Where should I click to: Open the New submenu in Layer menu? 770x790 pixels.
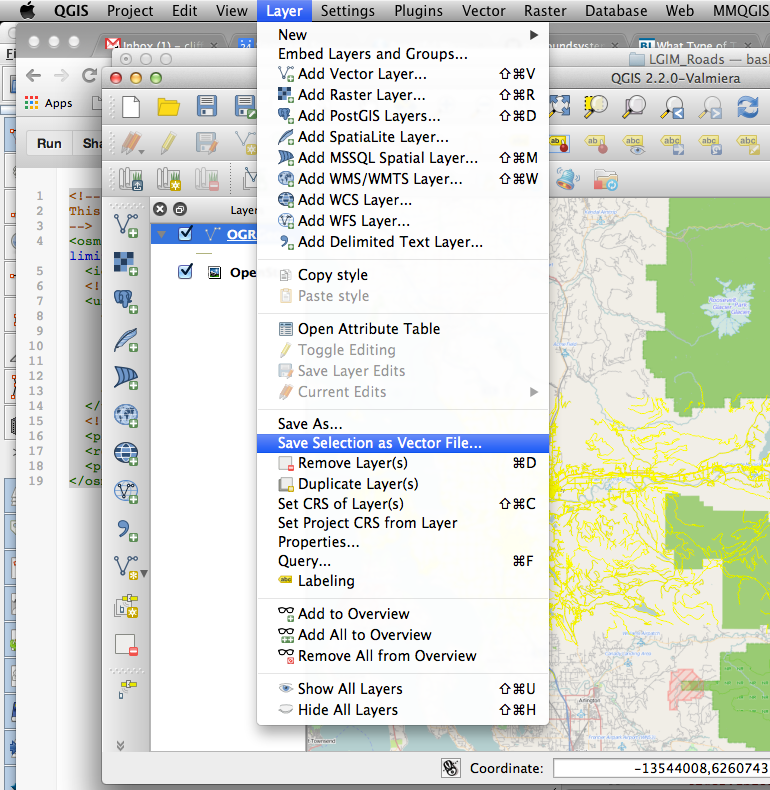click(x=403, y=35)
